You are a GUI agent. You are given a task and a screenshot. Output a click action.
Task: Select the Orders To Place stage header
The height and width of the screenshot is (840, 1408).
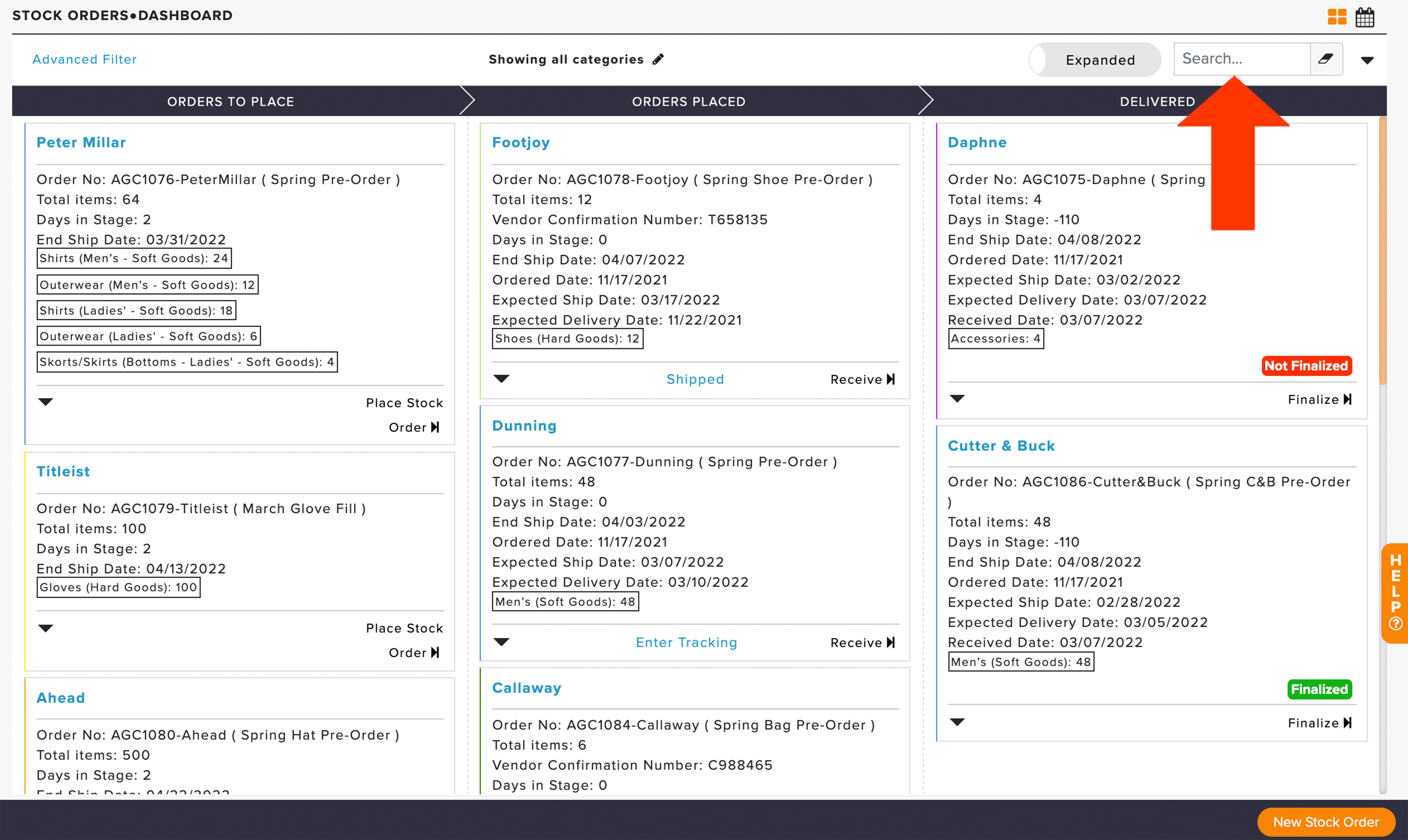tap(231, 102)
